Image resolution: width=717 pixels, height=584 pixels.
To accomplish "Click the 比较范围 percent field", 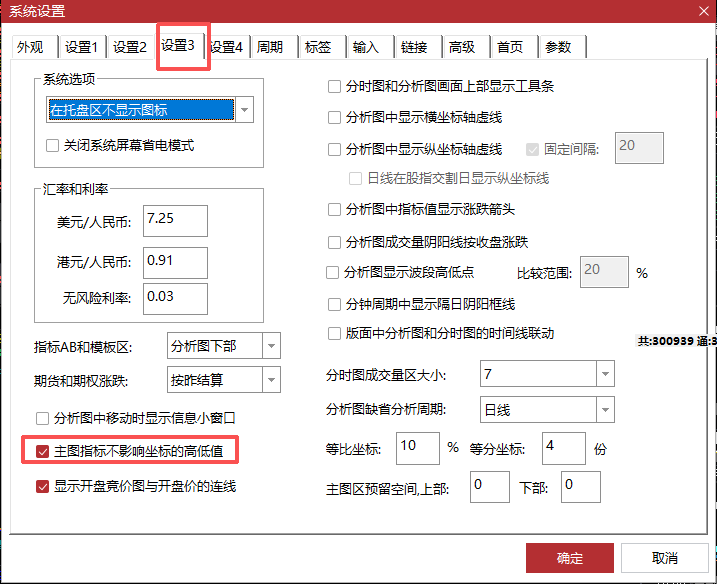I will click(x=604, y=272).
